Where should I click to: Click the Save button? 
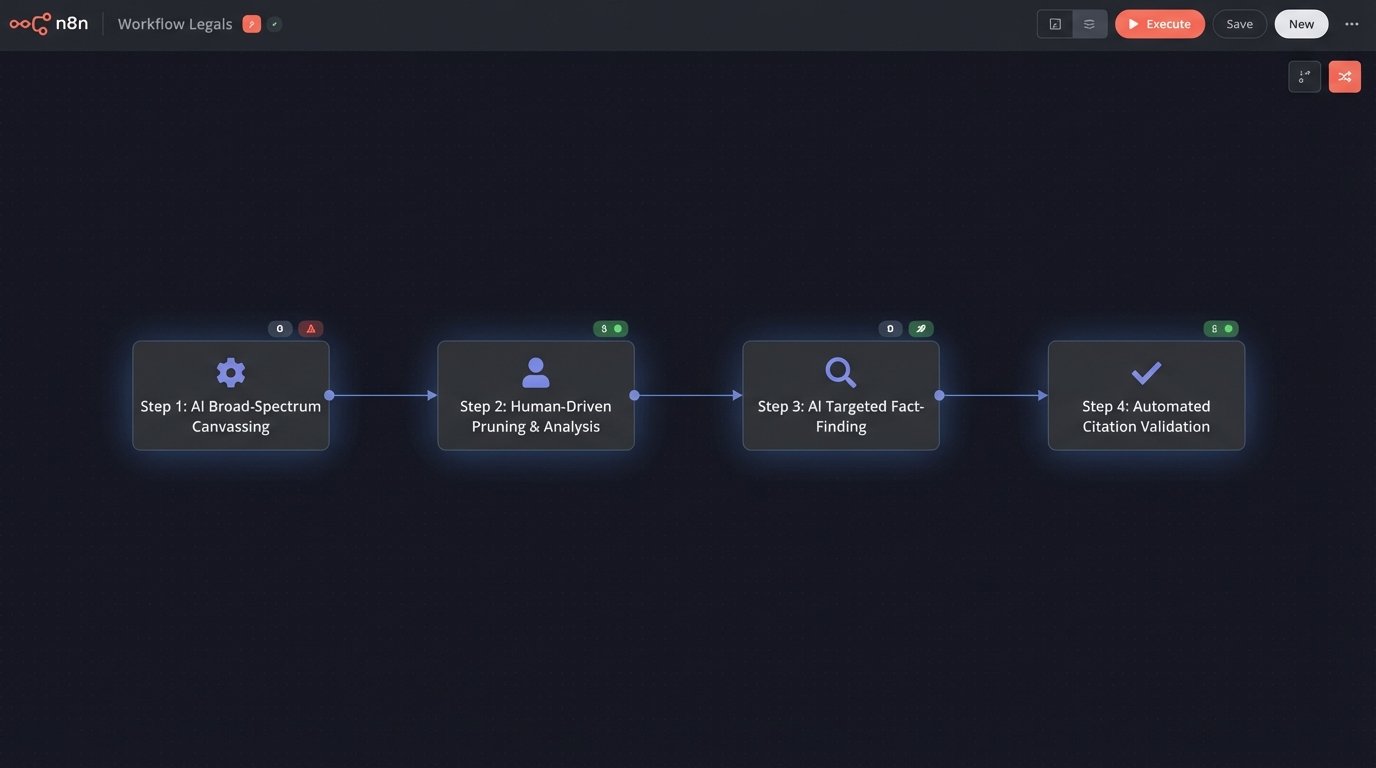(x=1239, y=21)
